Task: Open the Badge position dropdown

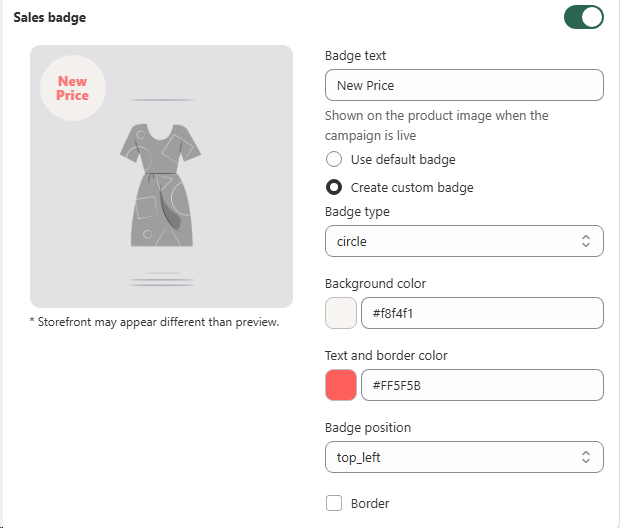Action: tap(464, 457)
